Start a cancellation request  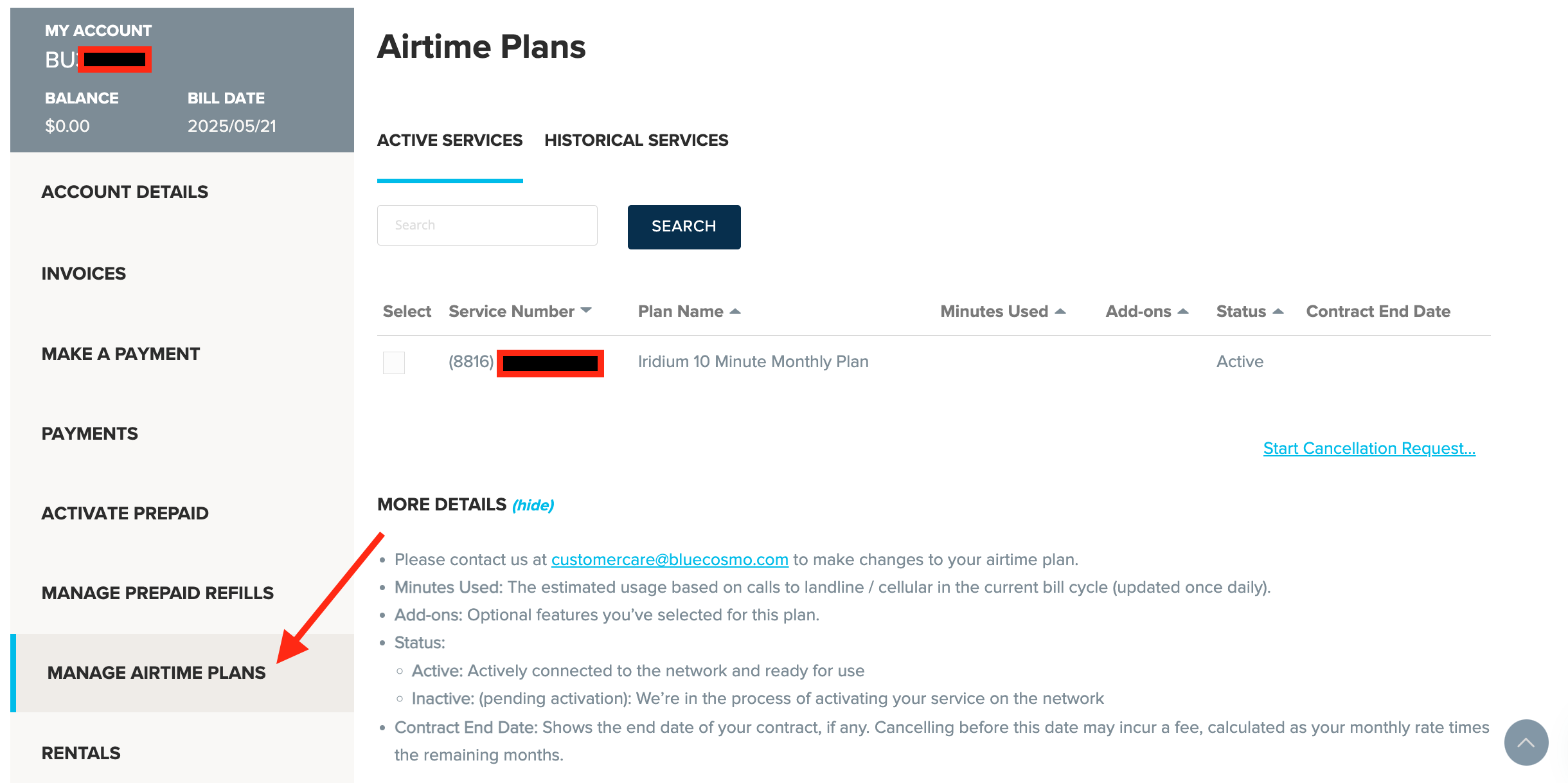pos(1369,448)
